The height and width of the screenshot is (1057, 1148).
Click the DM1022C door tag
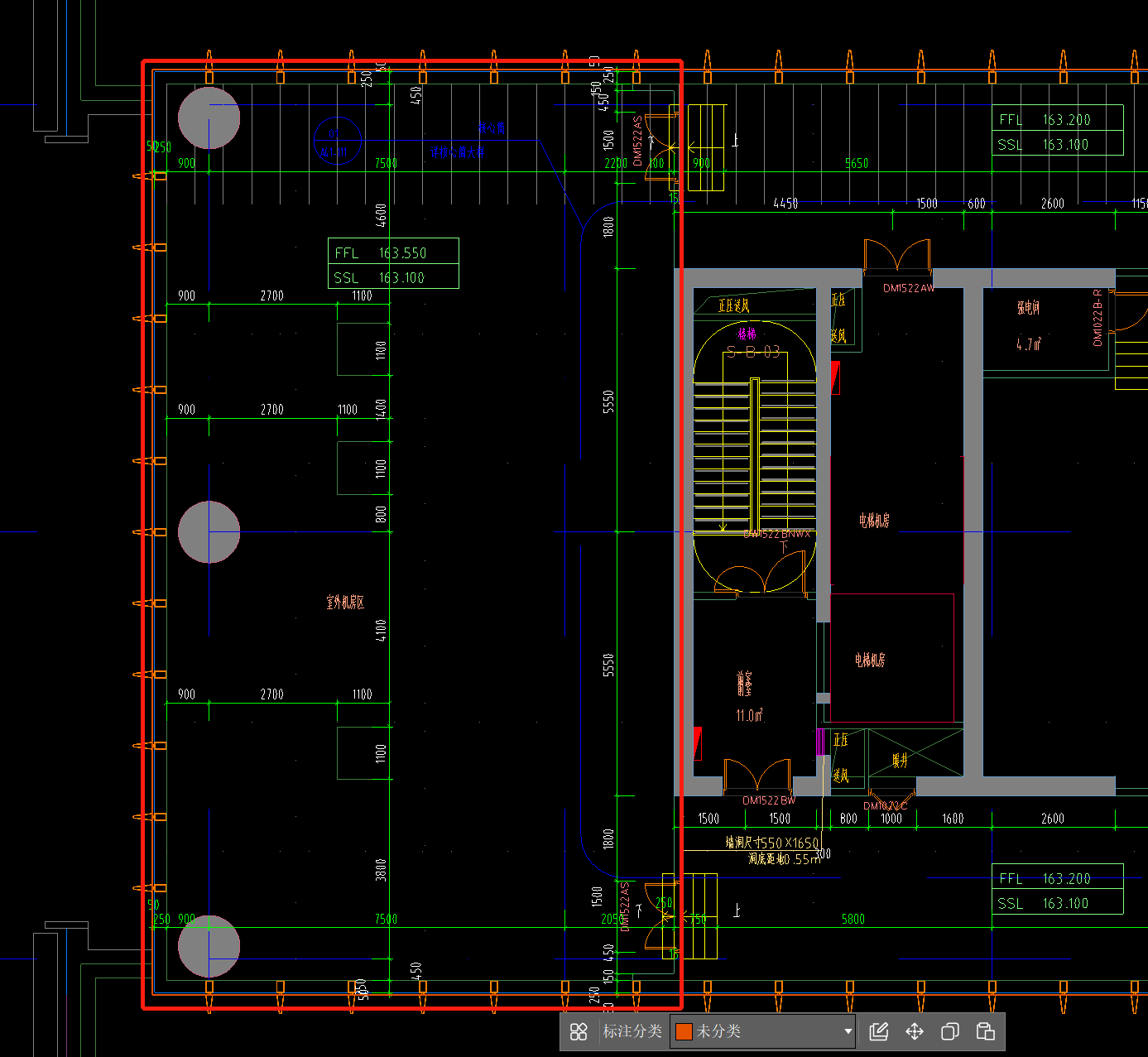point(886,805)
